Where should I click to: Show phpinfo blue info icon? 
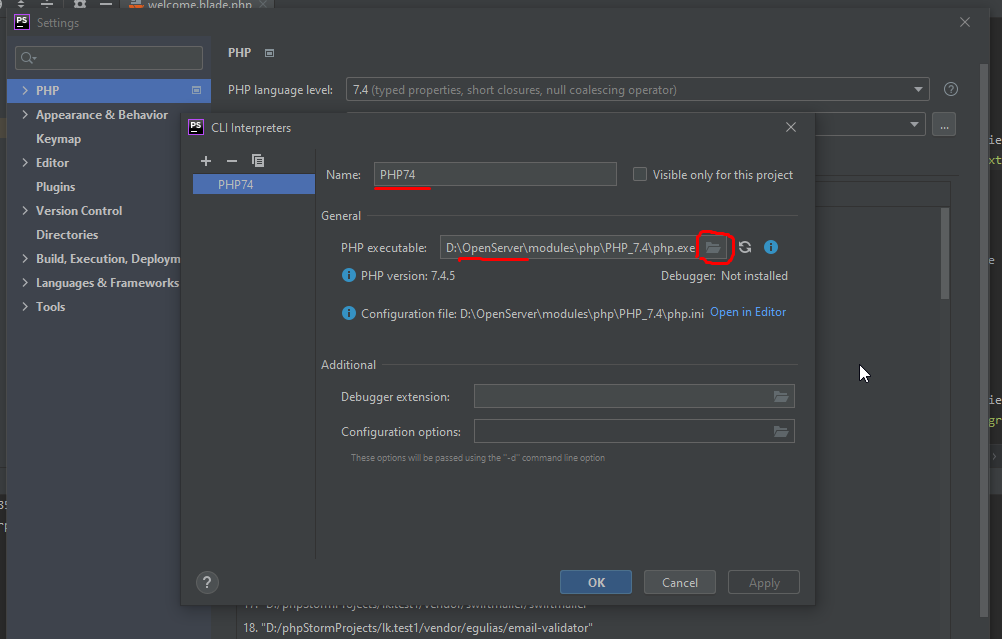tap(771, 247)
